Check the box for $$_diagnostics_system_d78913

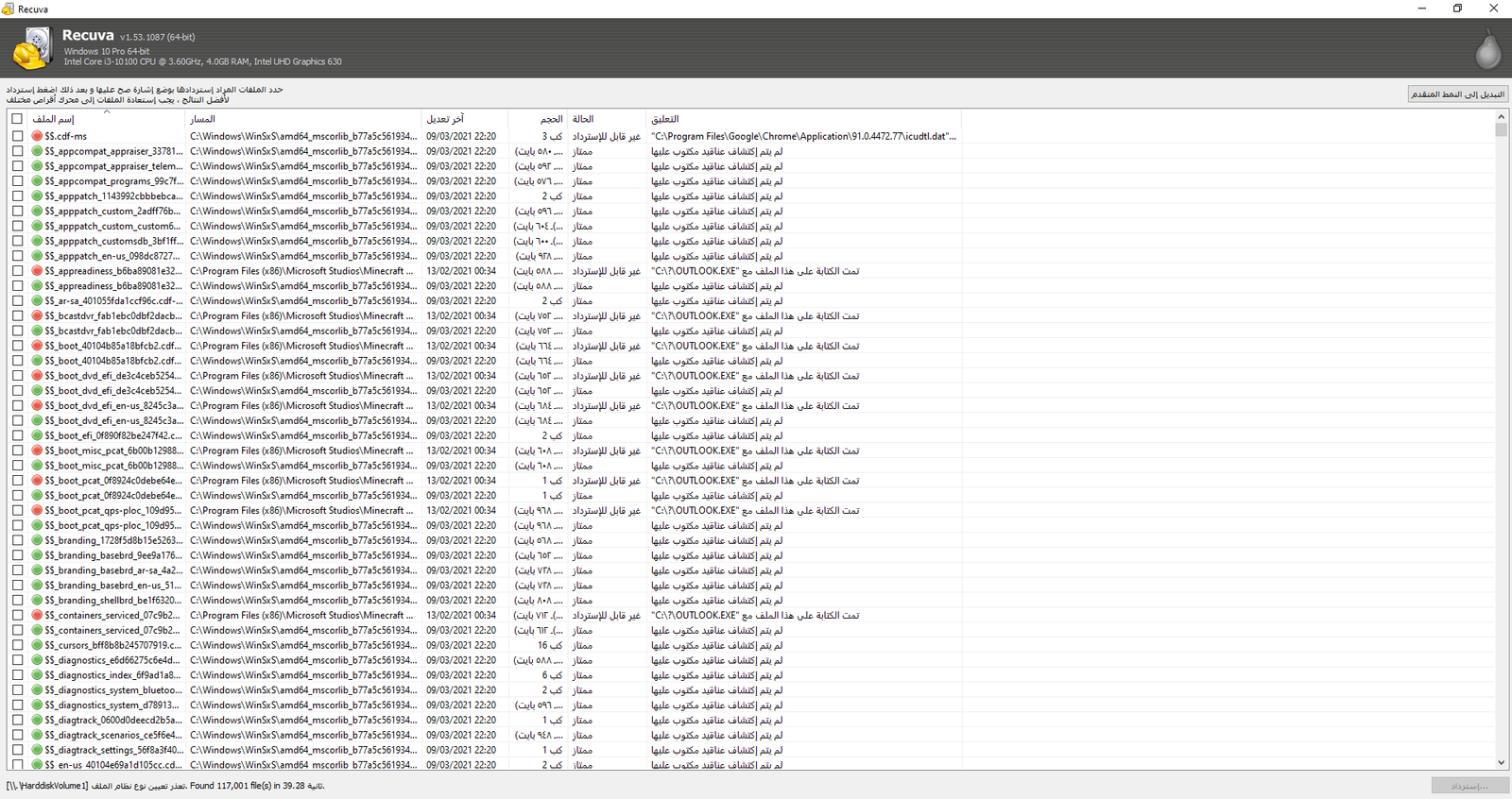tap(17, 705)
